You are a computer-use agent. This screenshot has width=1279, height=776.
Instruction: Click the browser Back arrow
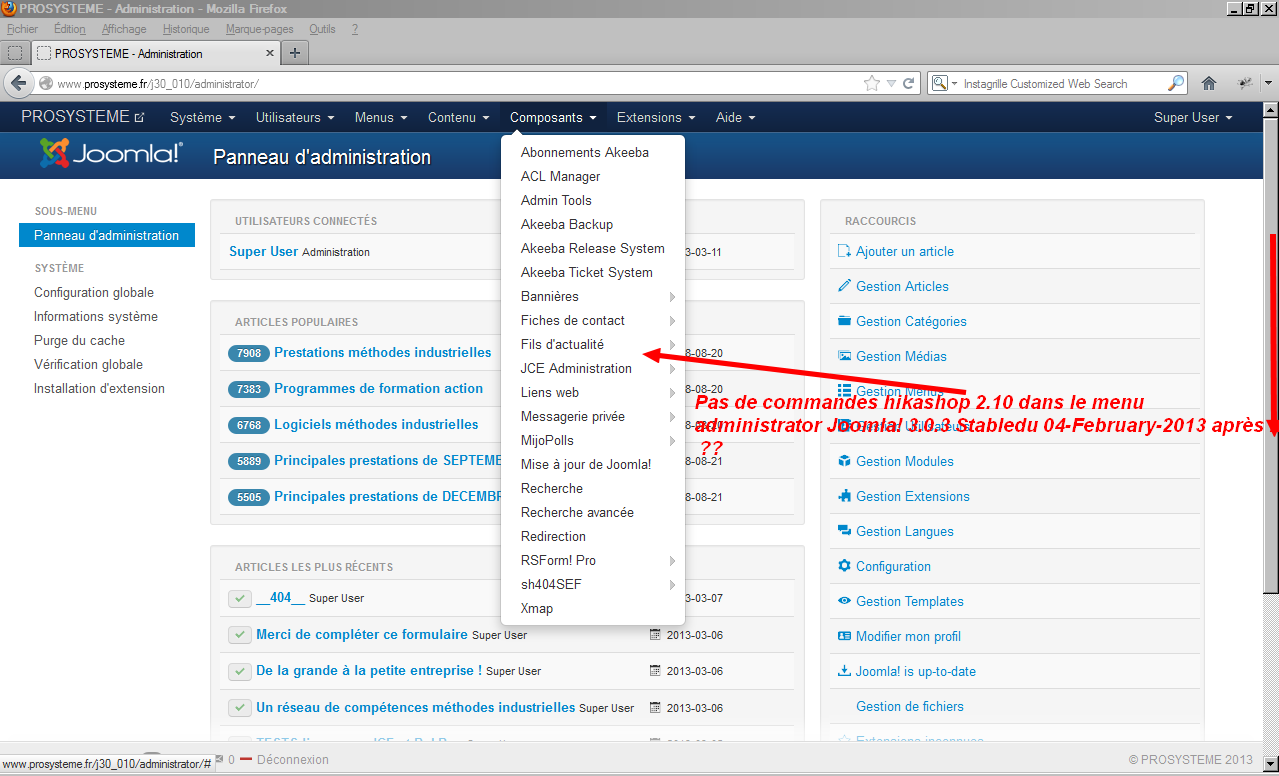(17, 83)
